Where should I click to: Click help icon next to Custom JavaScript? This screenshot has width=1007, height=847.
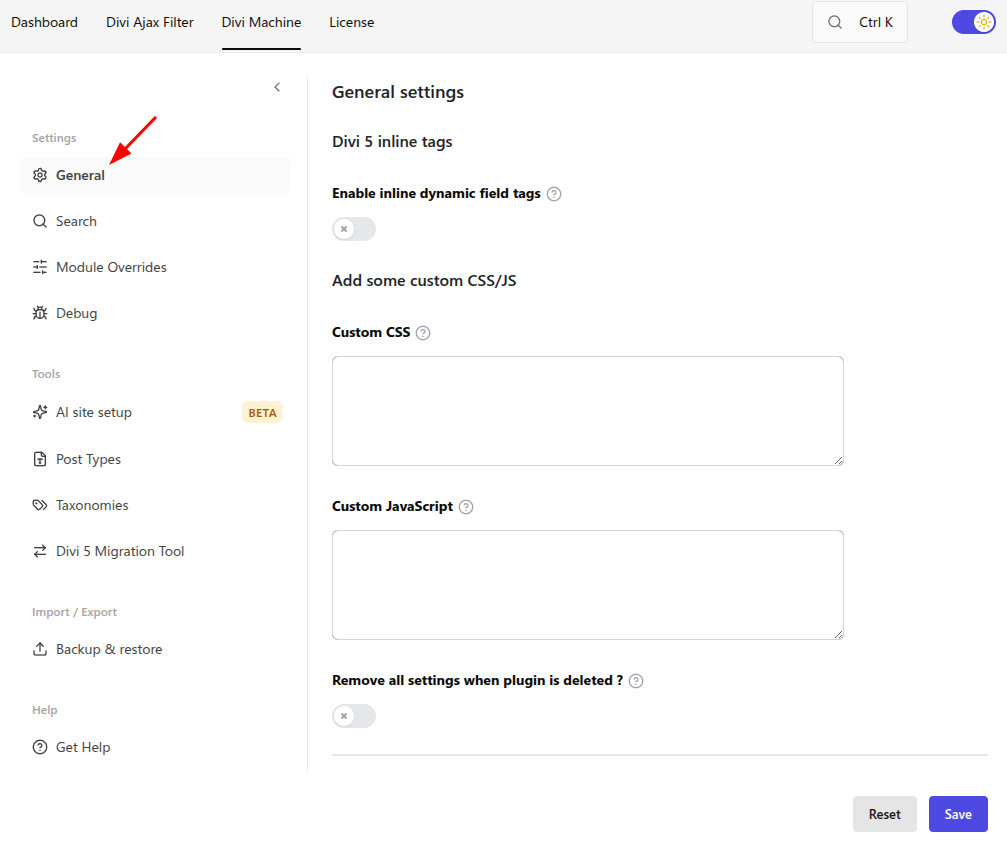click(x=466, y=507)
